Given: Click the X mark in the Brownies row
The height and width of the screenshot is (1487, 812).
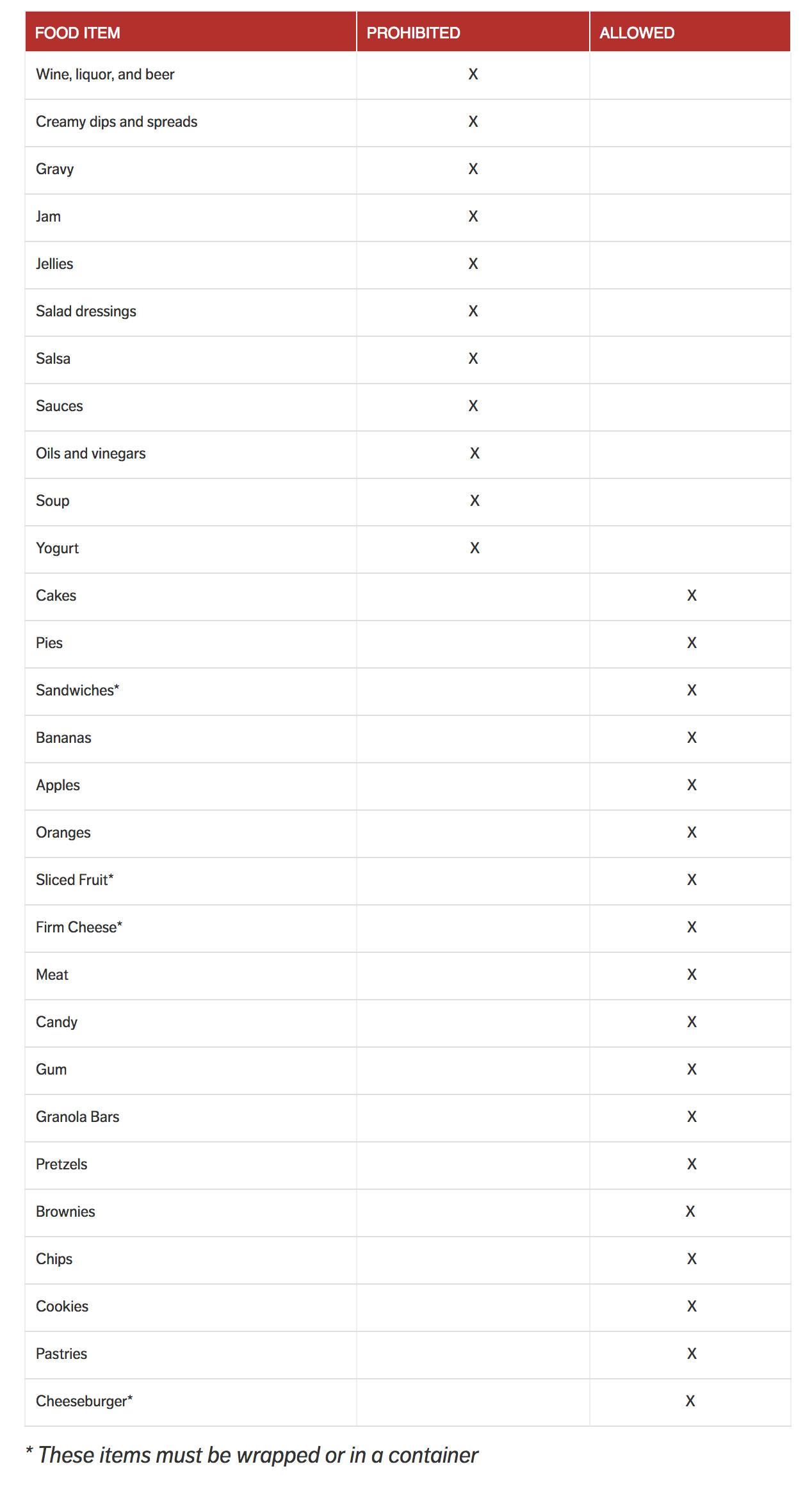Looking at the screenshot, I should click(x=690, y=1212).
